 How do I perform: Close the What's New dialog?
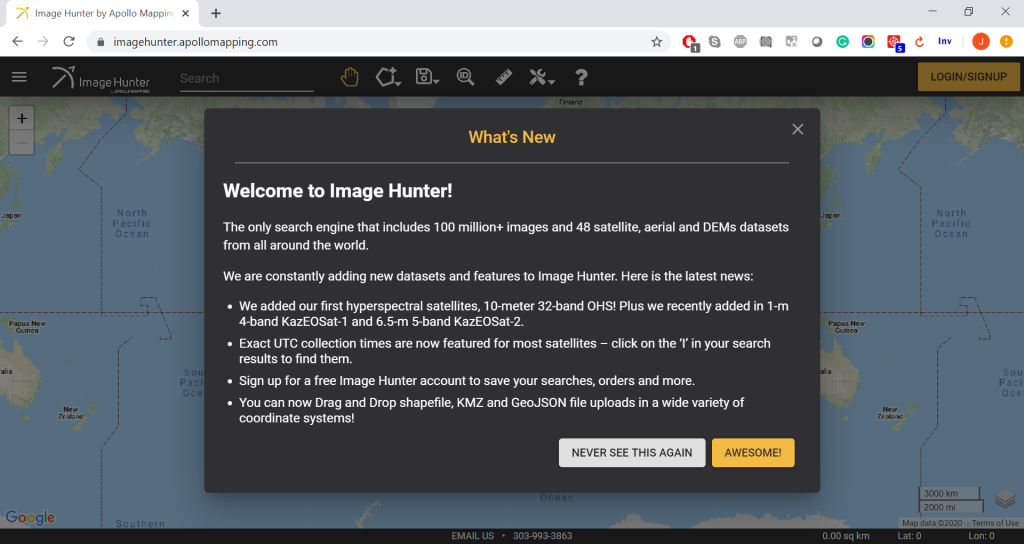[x=797, y=129]
